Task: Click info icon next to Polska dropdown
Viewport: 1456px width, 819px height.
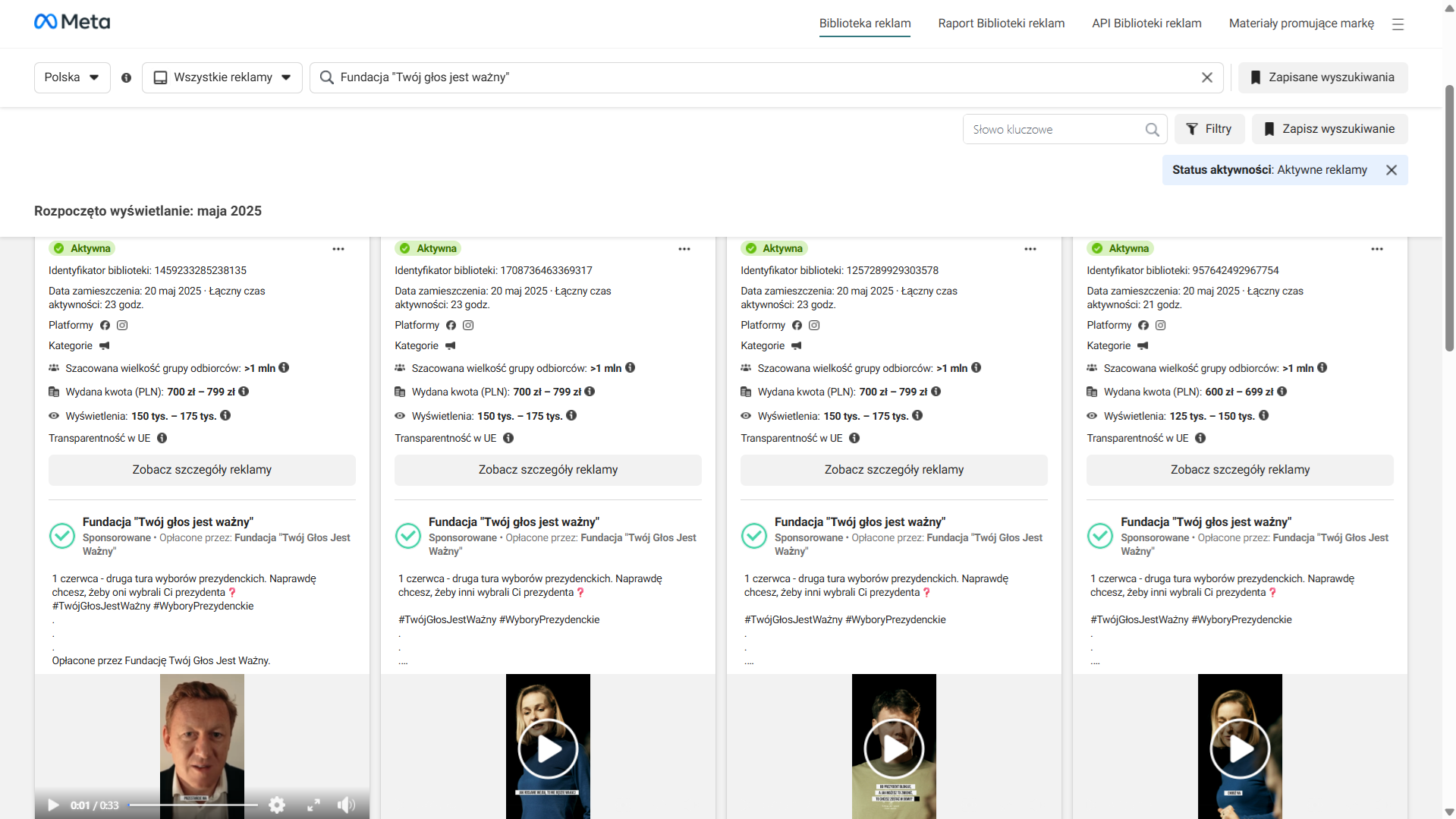Action: (127, 77)
